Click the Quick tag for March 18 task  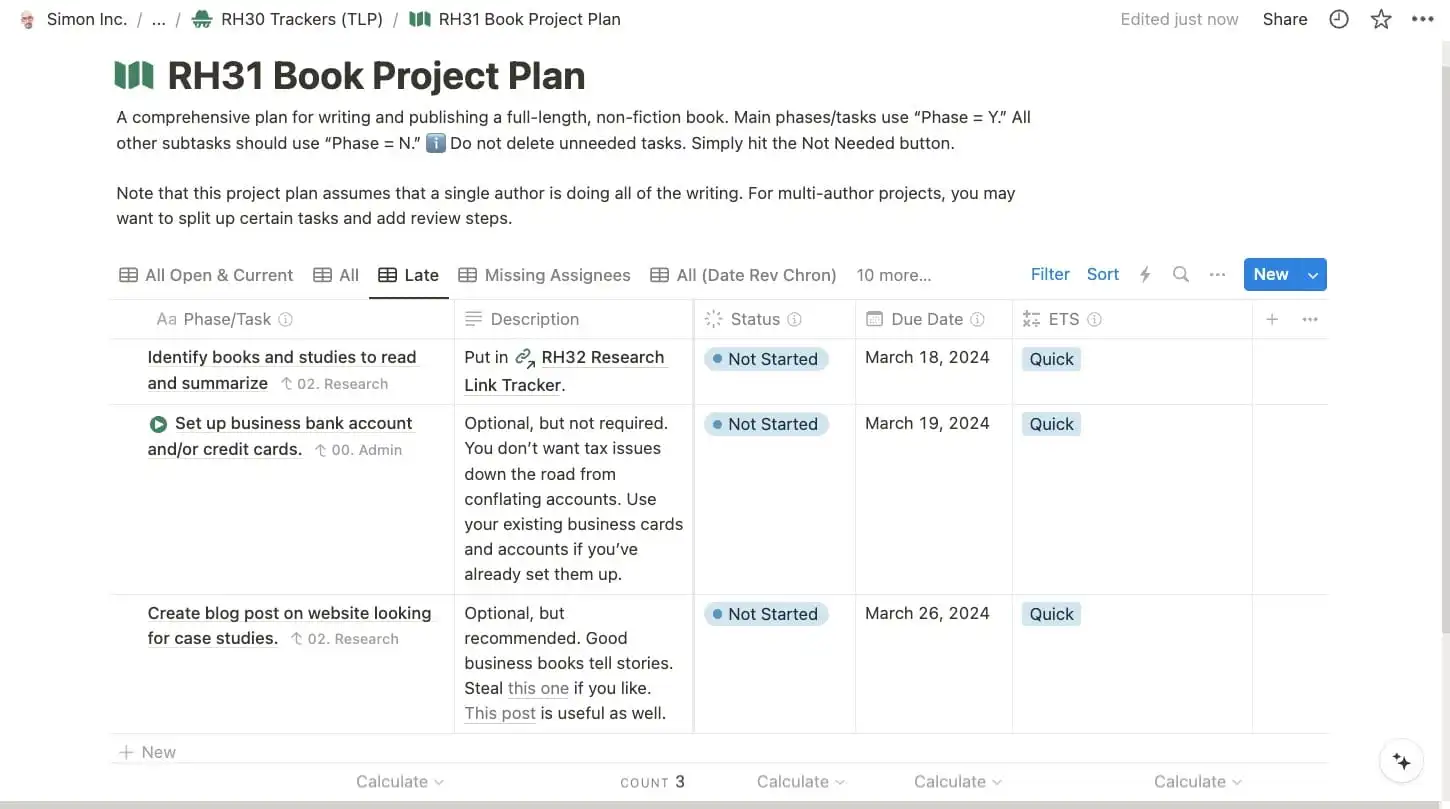[x=1051, y=359]
